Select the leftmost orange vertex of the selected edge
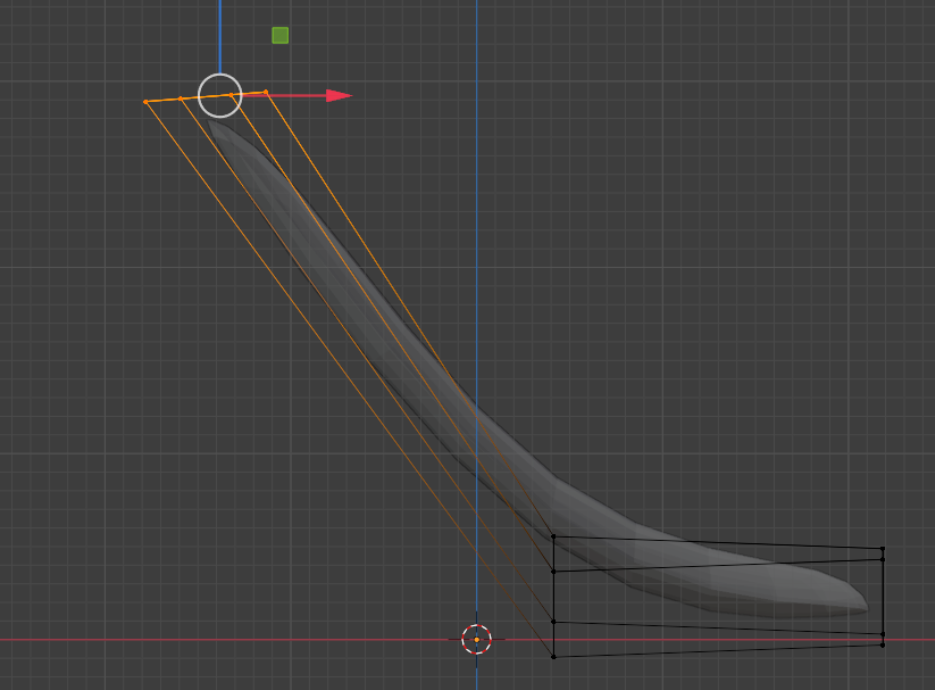This screenshot has height=690, width=935. (145, 102)
